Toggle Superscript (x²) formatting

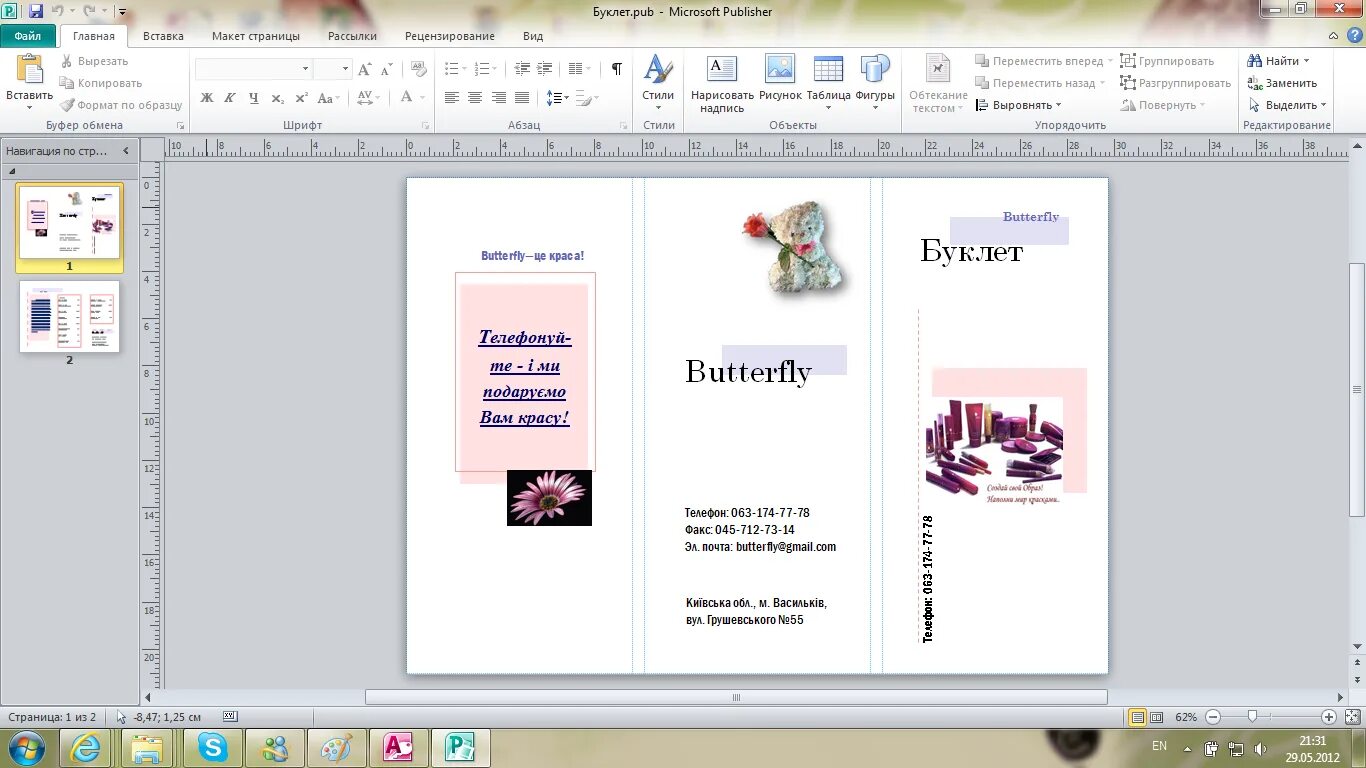(x=302, y=98)
